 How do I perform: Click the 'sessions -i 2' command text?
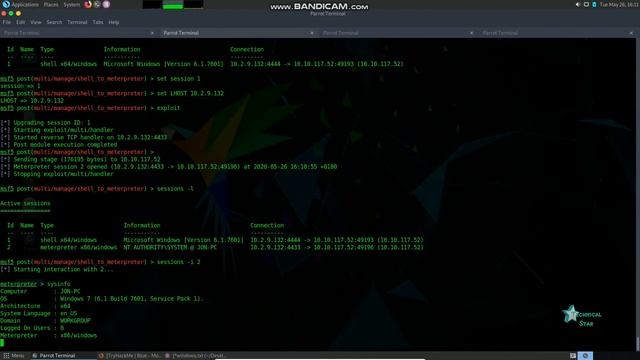pyautogui.click(x=179, y=262)
